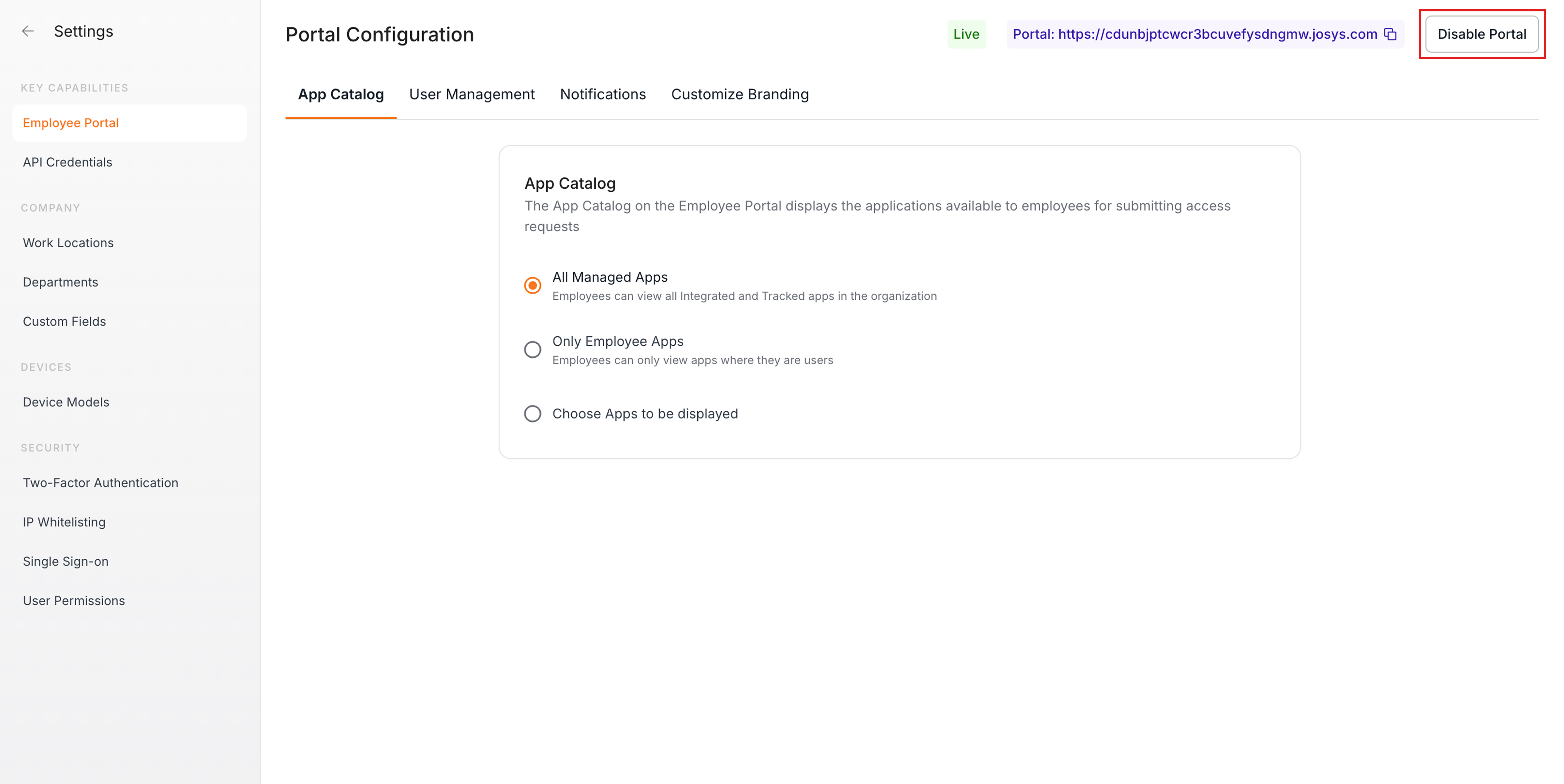The width and height of the screenshot is (1564, 784).
Task: Click the back arrow next to Settings
Action: [x=28, y=32]
